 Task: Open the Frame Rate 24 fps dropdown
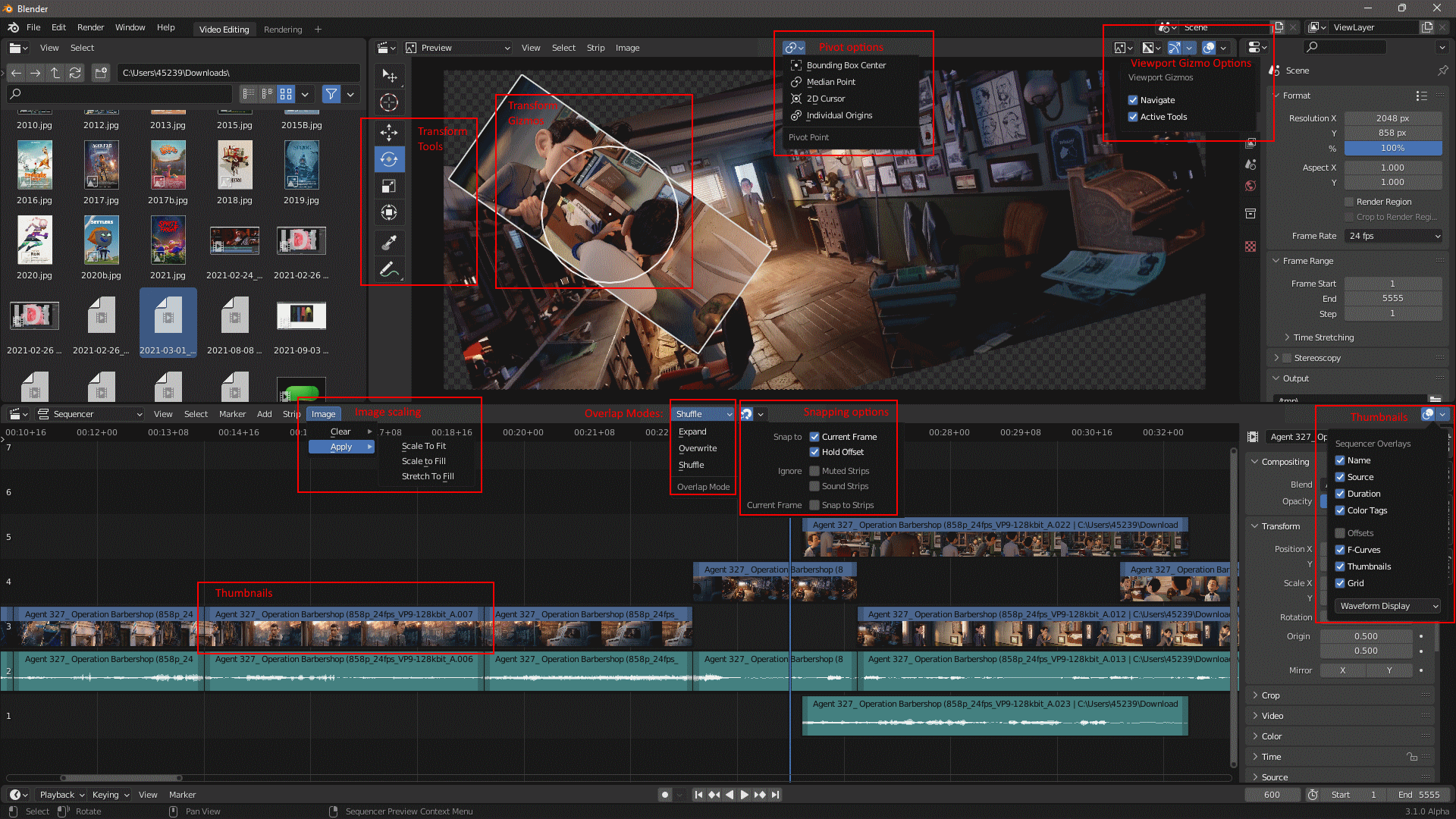[1393, 236]
